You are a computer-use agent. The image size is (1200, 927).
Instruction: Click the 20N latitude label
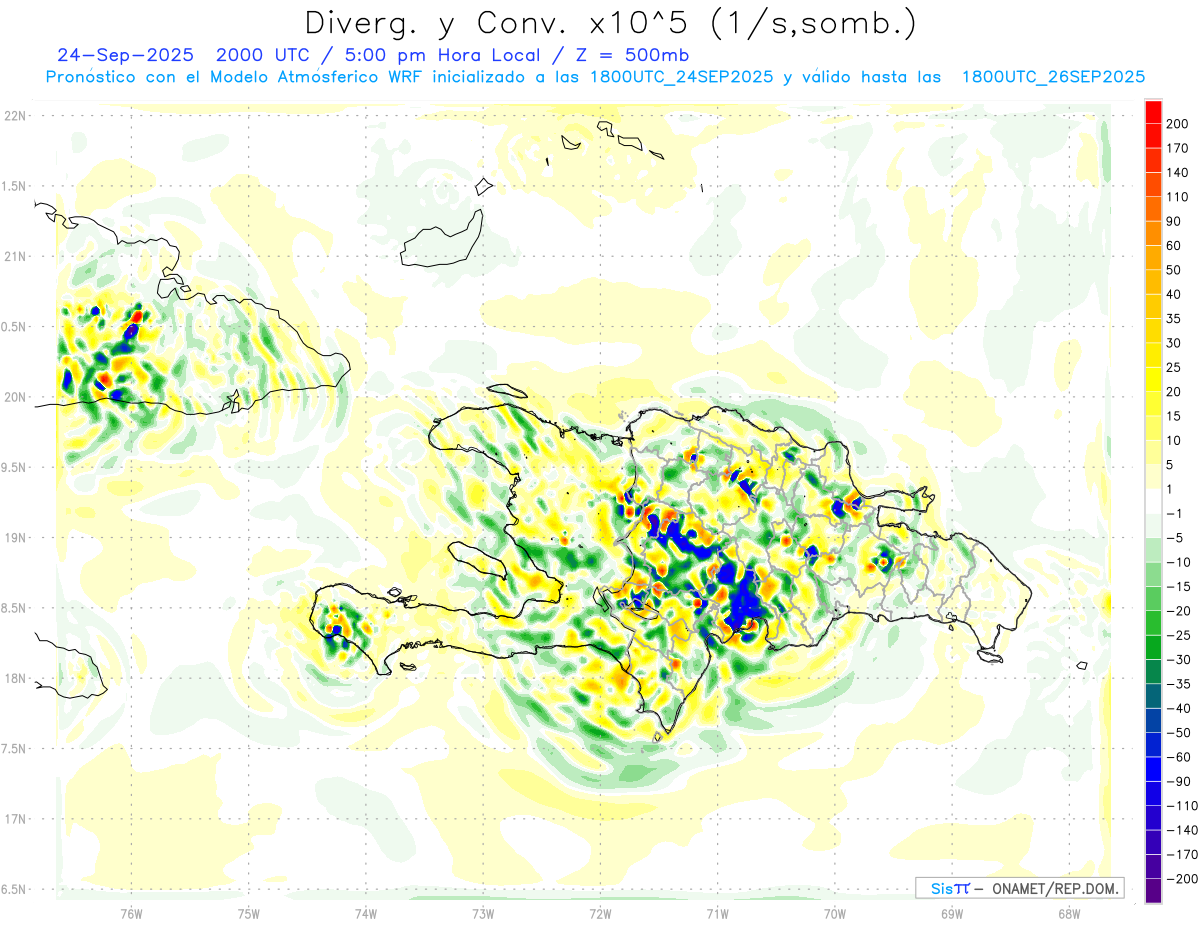click(x=14, y=397)
